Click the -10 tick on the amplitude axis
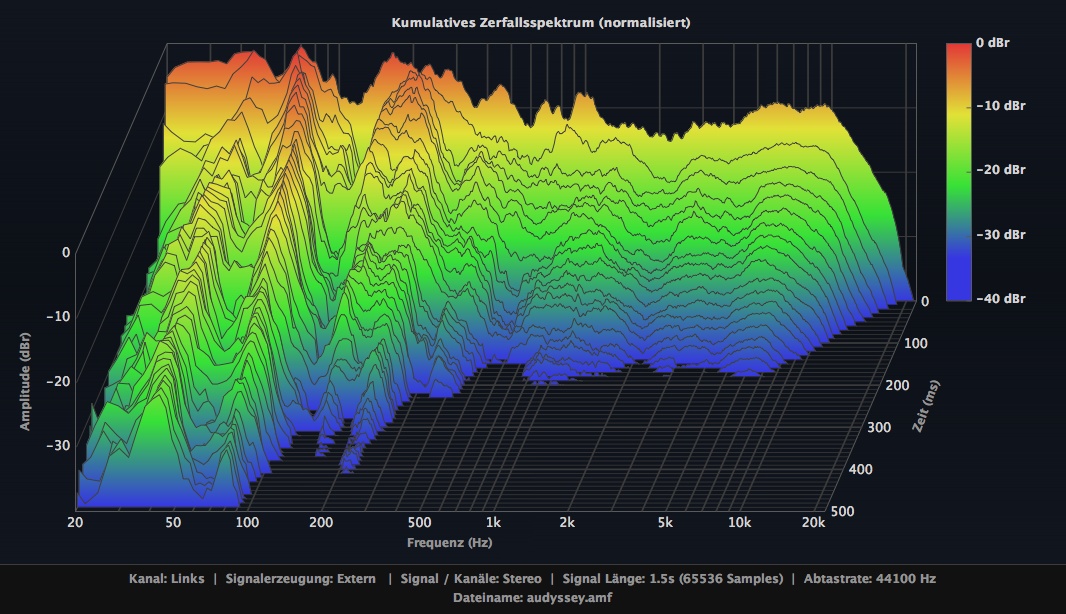 click(x=59, y=316)
